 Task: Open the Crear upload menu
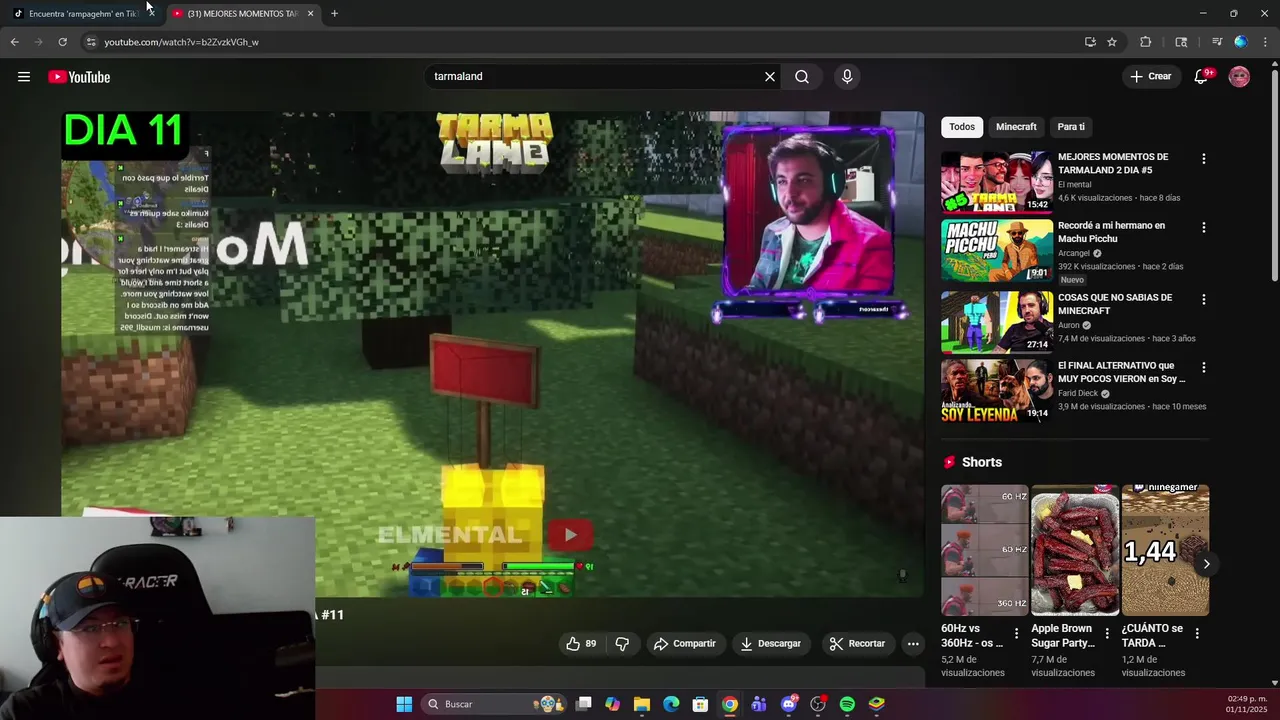coord(1150,77)
